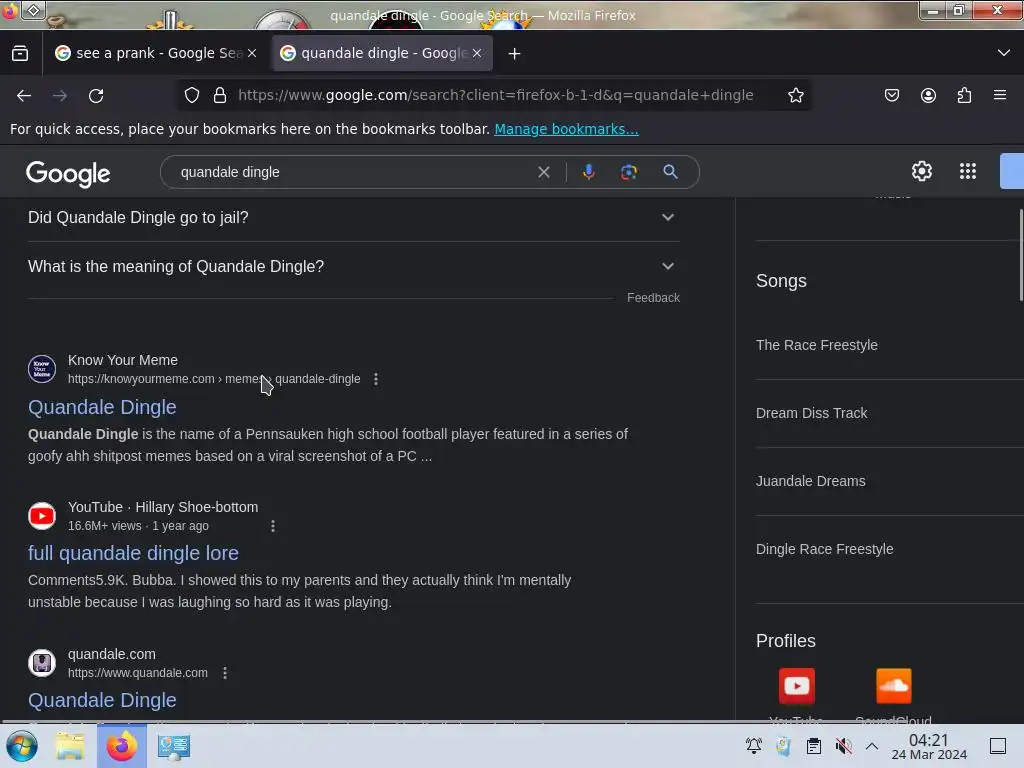The width and height of the screenshot is (1024, 768).
Task: Submit search with magnifier icon
Action: pos(670,172)
